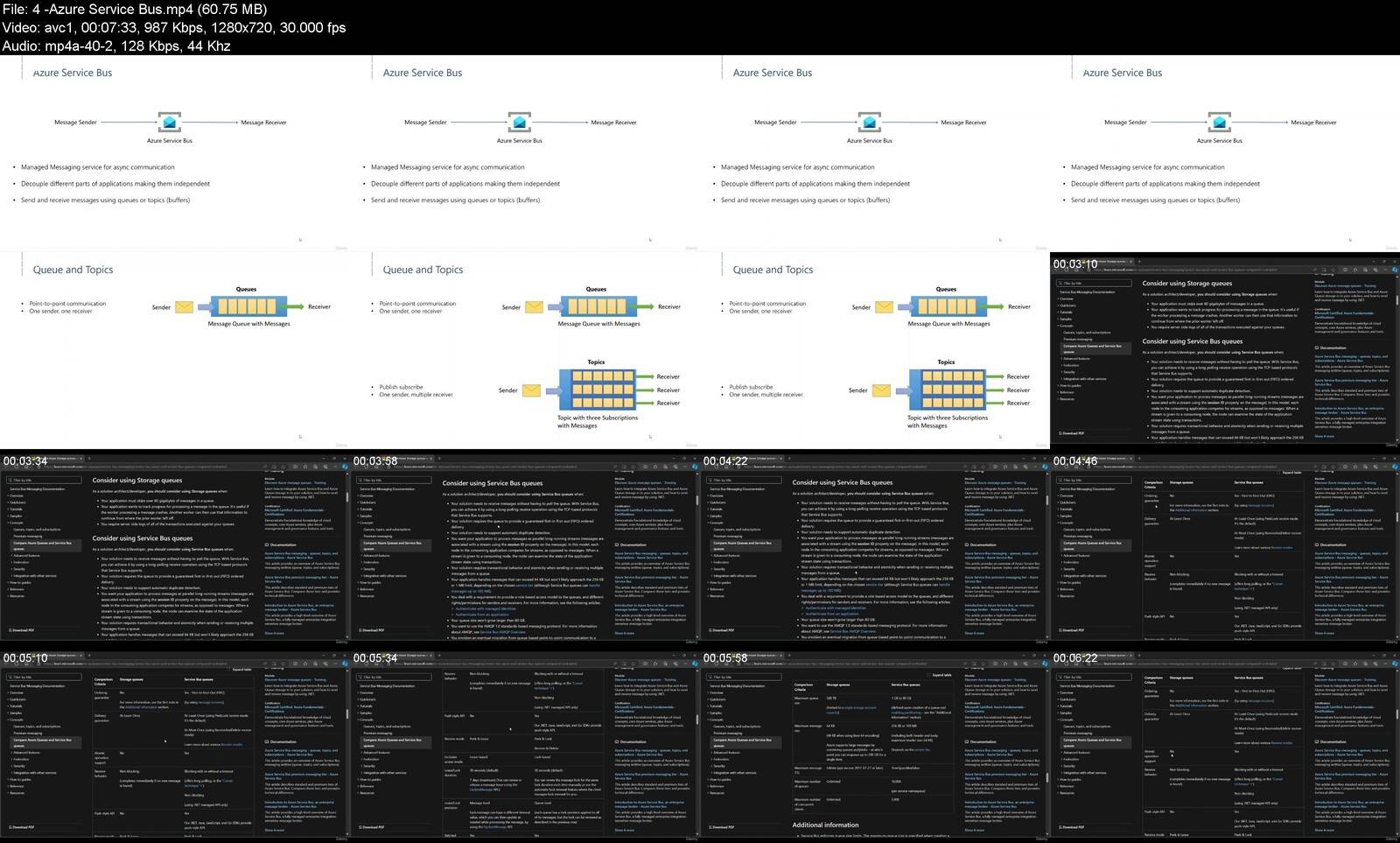The width and height of the screenshot is (1400, 843).
Task: Click the file name line '4 -Azure Service Bus.mp4'
Action: 135,9
